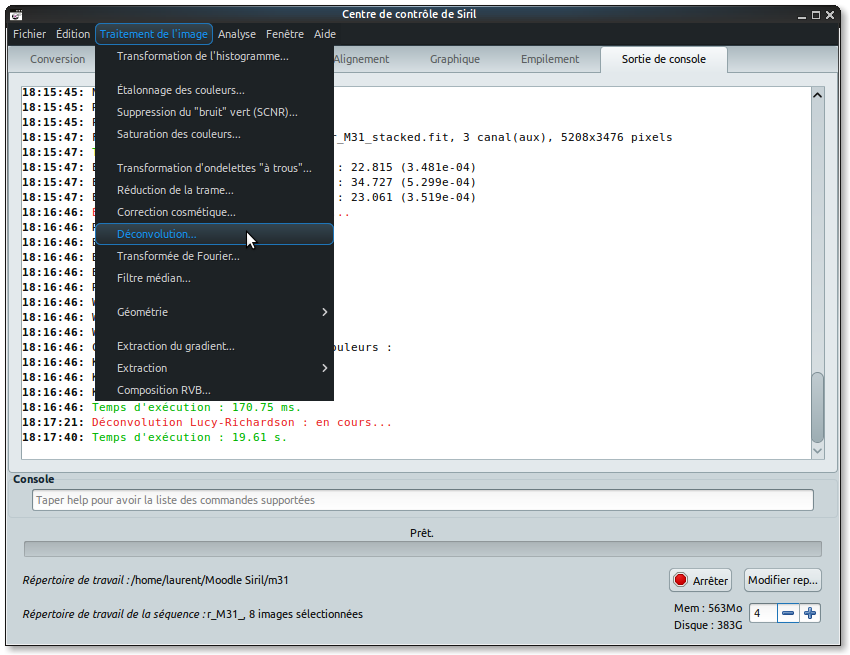Decrease thread count with minus icon
Screen dimensions: 850x655
pos(788,613)
